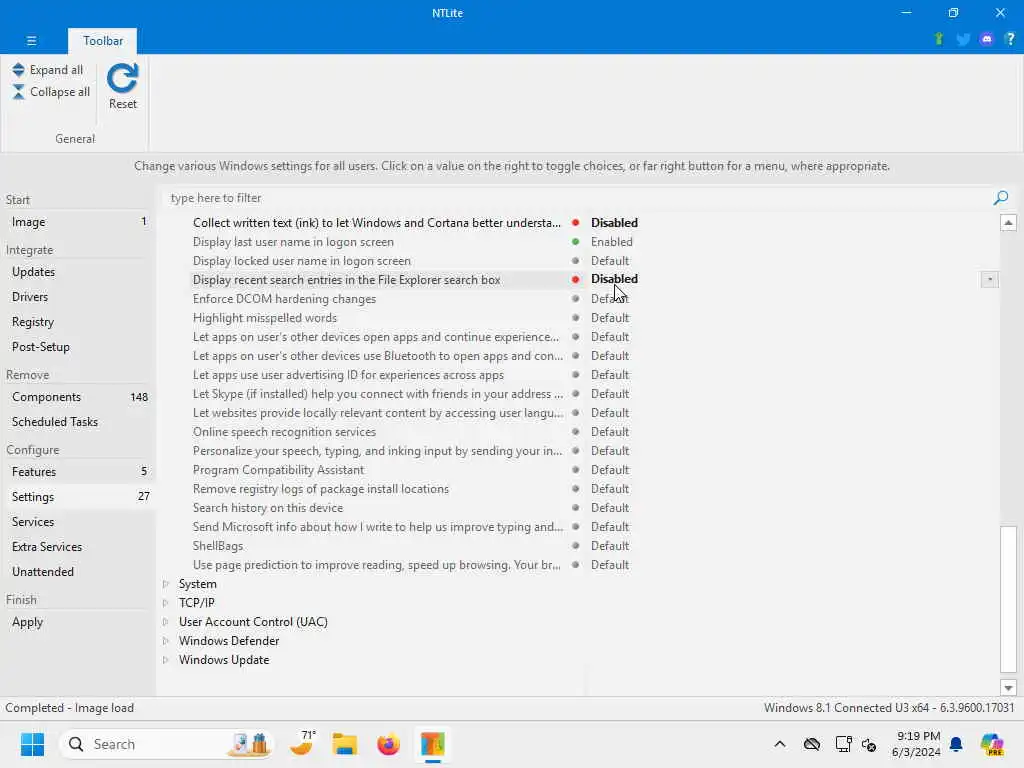Viewport: 1024px width, 768px height.
Task: Open the Windows Start menu
Action: (x=32, y=744)
